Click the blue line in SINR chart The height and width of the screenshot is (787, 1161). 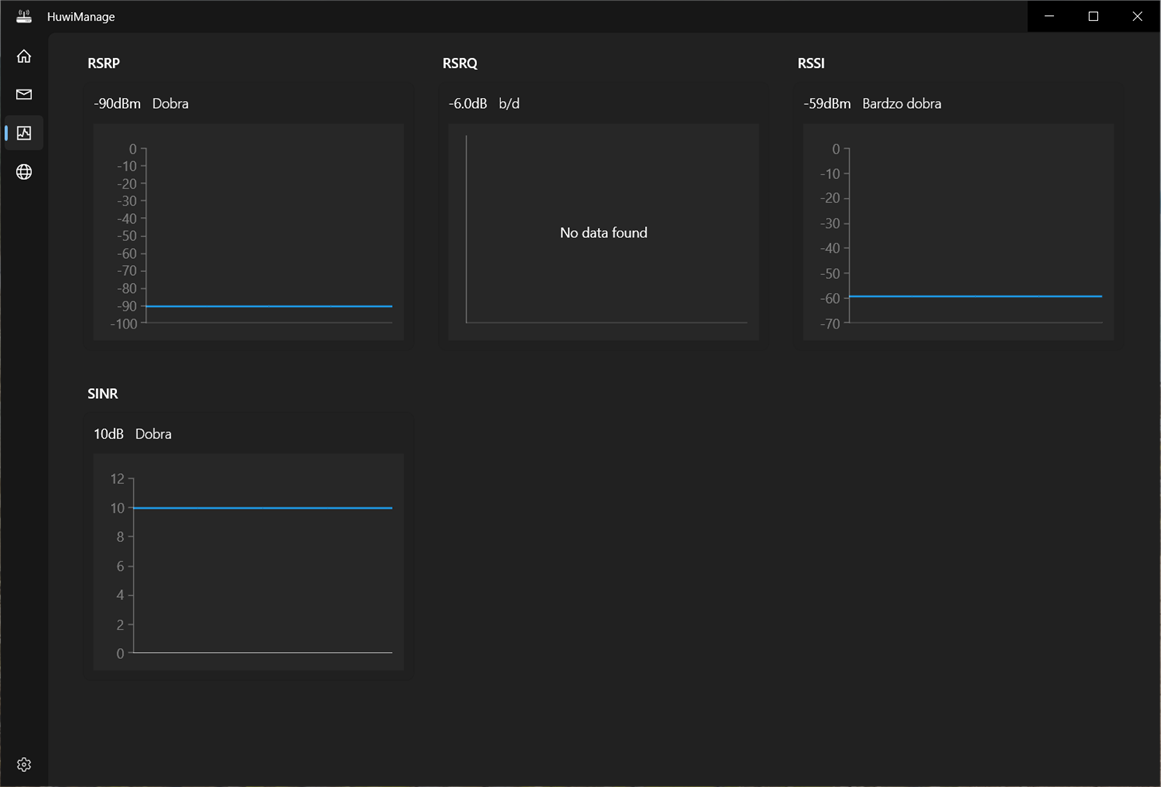point(263,508)
